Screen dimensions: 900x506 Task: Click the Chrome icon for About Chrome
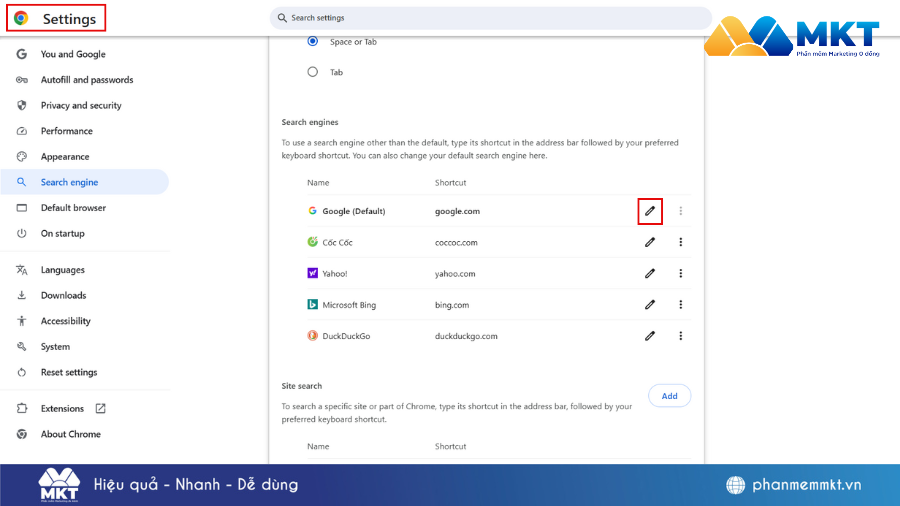click(22, 434)
